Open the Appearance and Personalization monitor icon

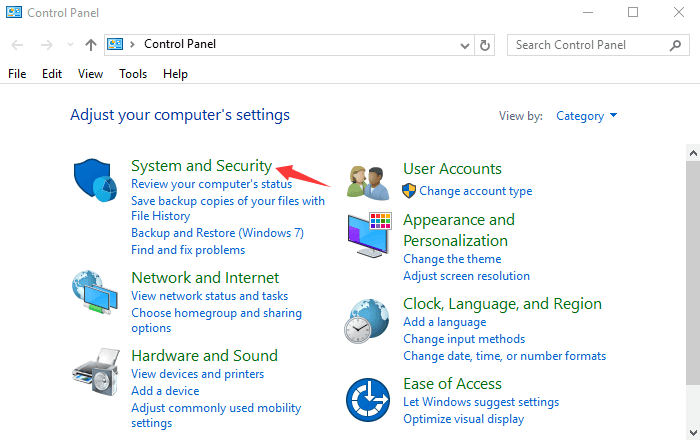[369, 235]
